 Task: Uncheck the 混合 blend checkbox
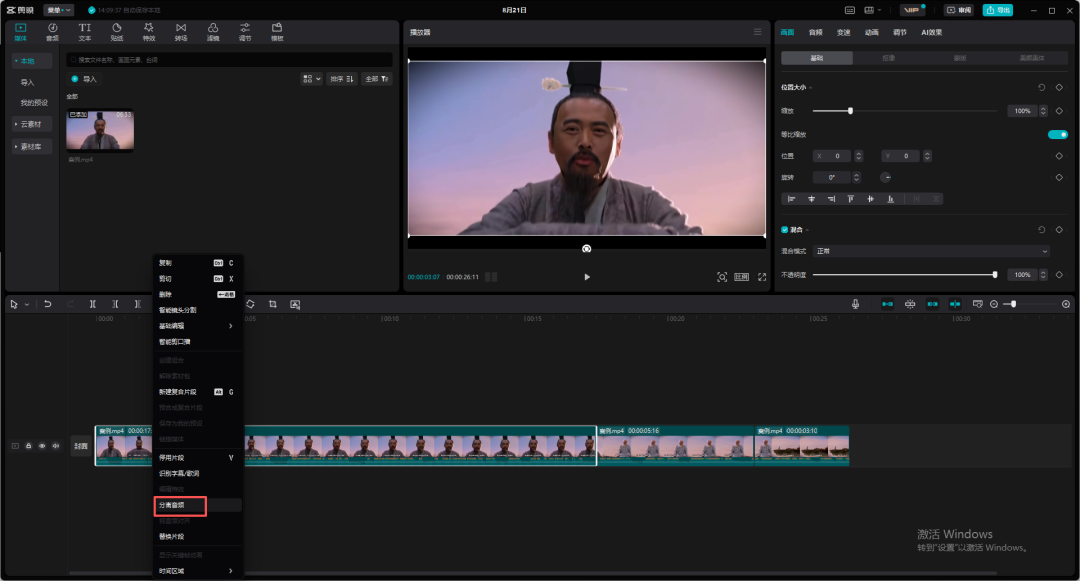[x=785, y=230]
